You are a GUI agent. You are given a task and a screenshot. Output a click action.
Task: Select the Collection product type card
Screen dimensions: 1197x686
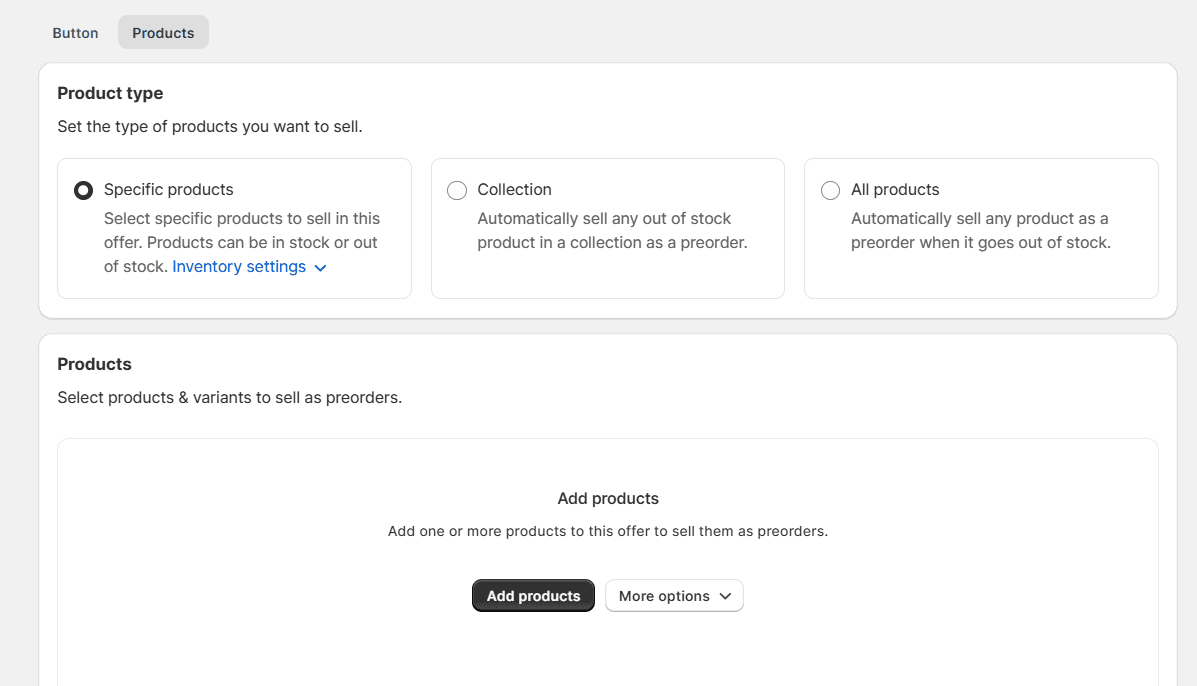607,228
